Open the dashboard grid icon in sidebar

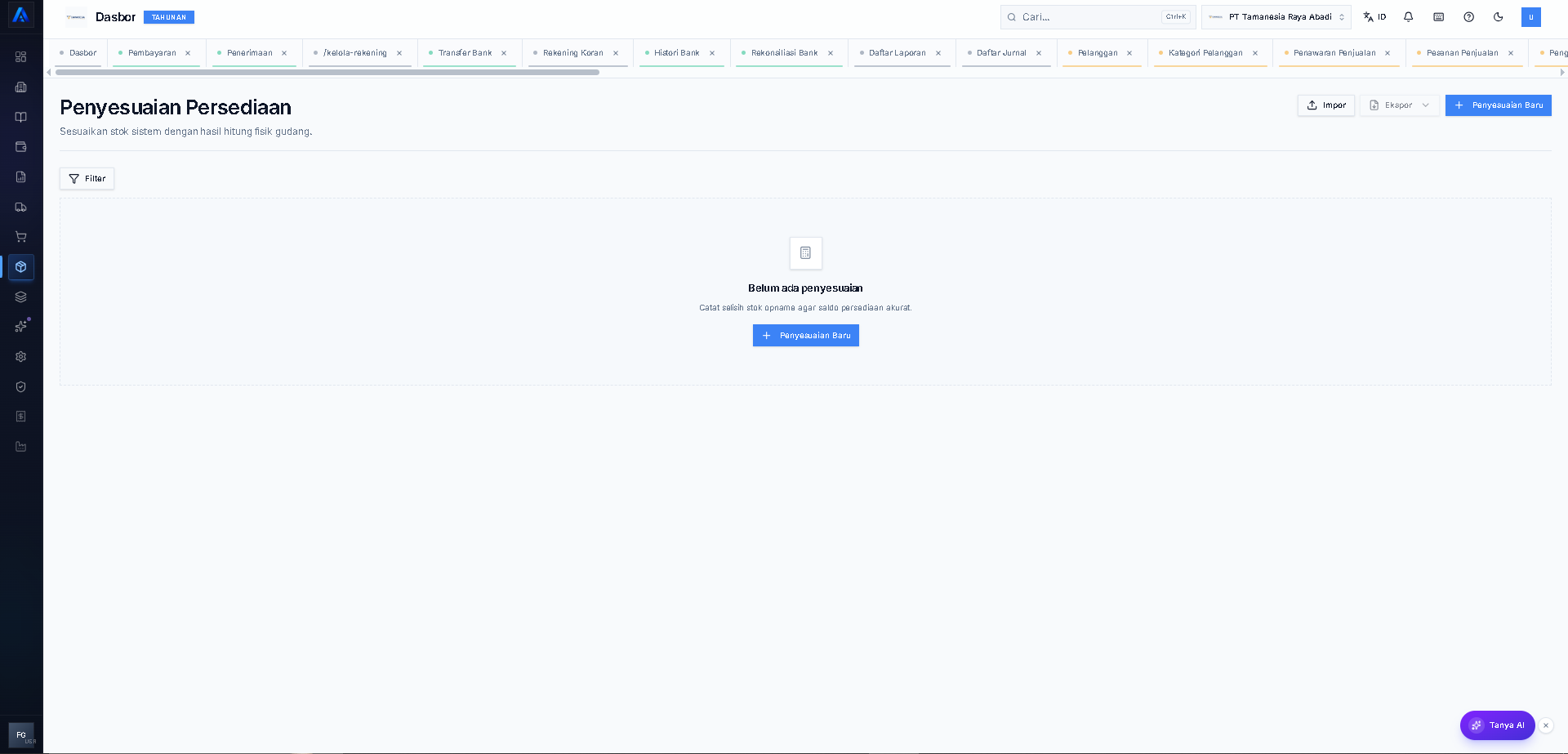click(x=21, y=57)
